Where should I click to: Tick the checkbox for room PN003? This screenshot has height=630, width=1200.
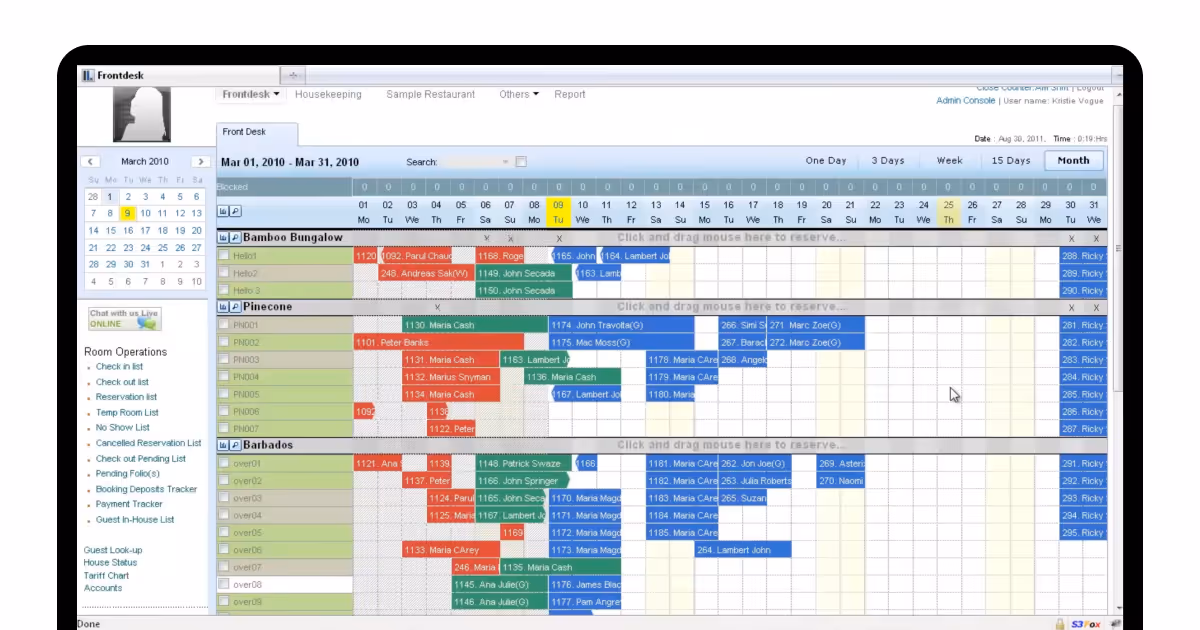coord(224,360)
